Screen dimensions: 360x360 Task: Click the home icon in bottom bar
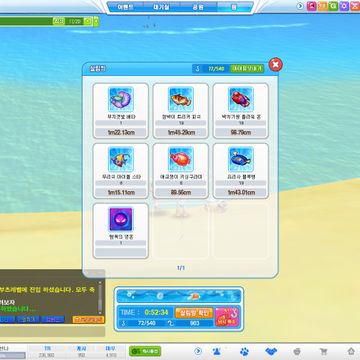tap(351, 351)
